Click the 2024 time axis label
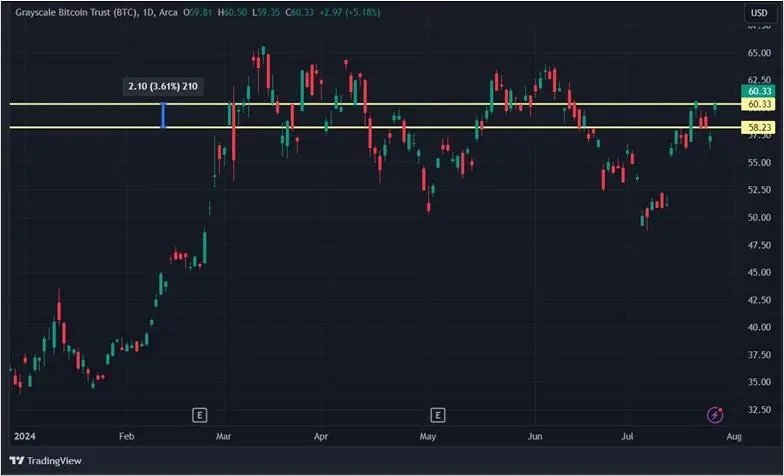Screen dimensions: 784x476 click(x=24, y=436)
